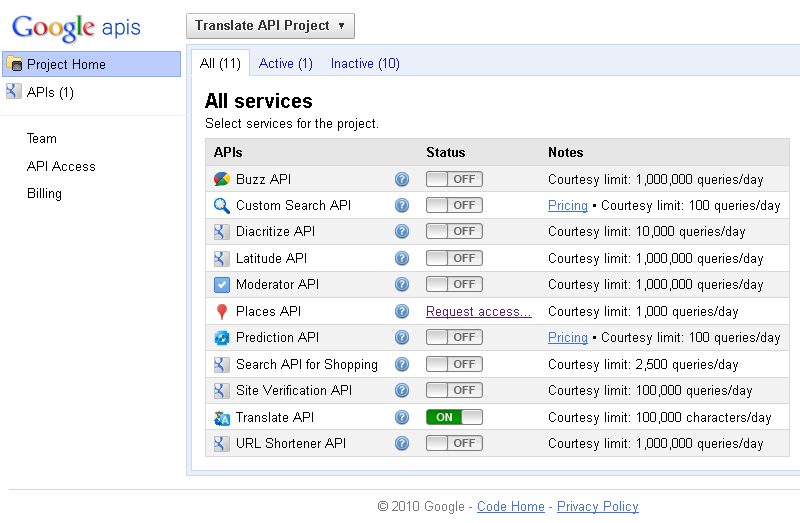The height and width of the screenshot is (523, 800).
Task: Click the 'Search API for Shopping' name
Action: 307,364
